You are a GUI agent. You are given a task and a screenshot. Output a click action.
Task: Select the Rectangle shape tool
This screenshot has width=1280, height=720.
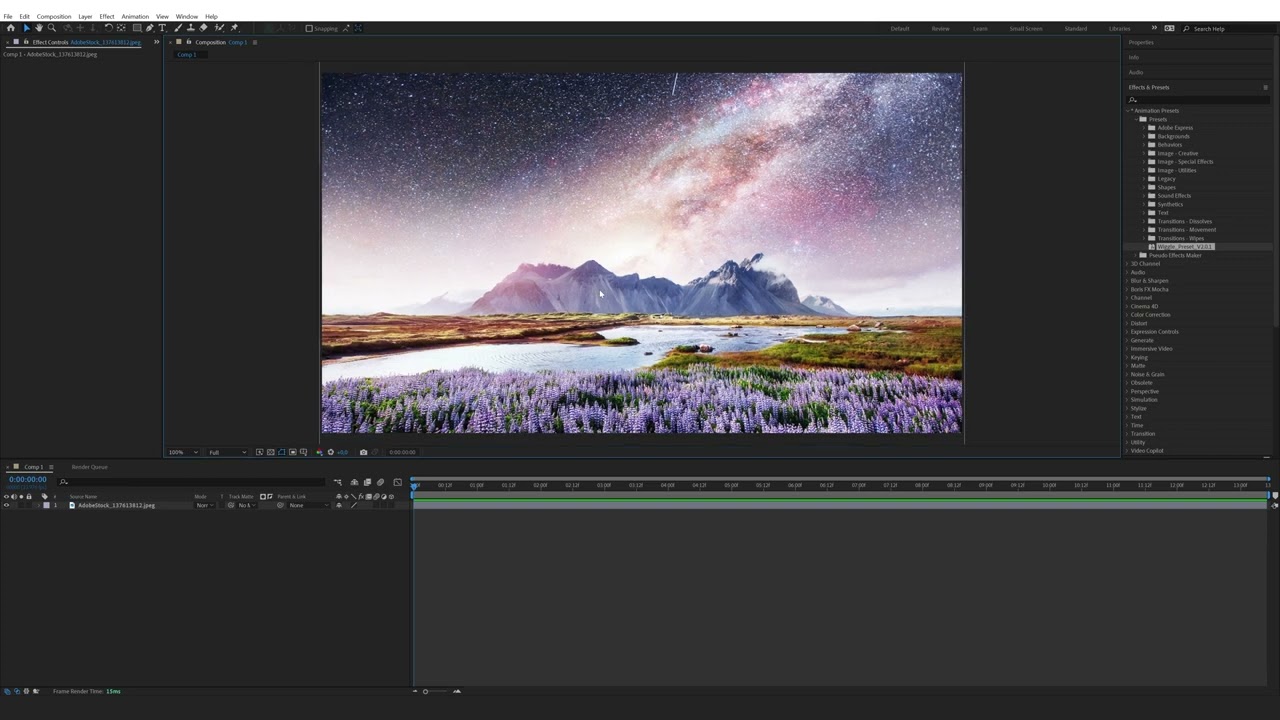tap(137, 28)
